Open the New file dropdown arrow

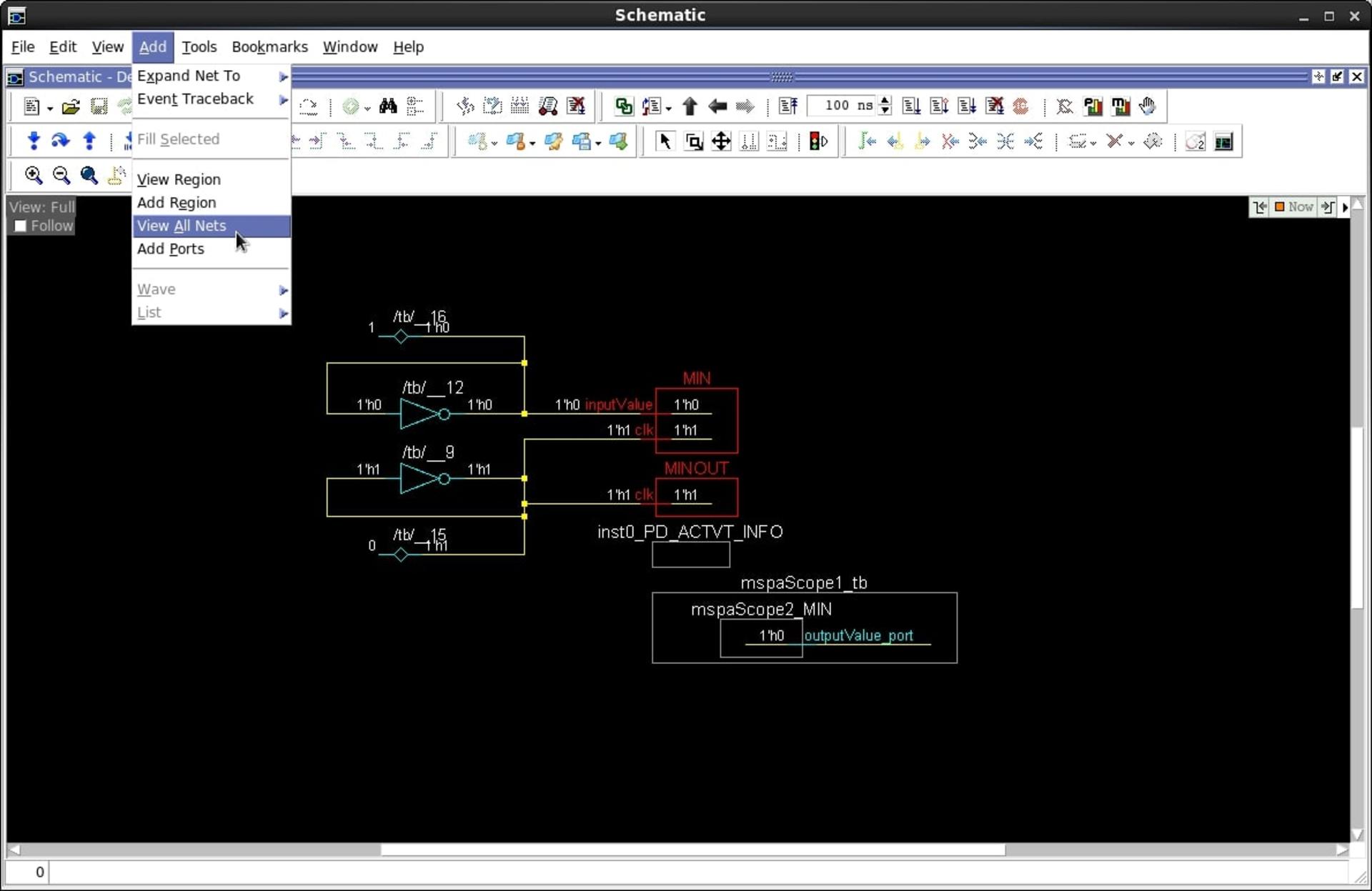[50, 109]
